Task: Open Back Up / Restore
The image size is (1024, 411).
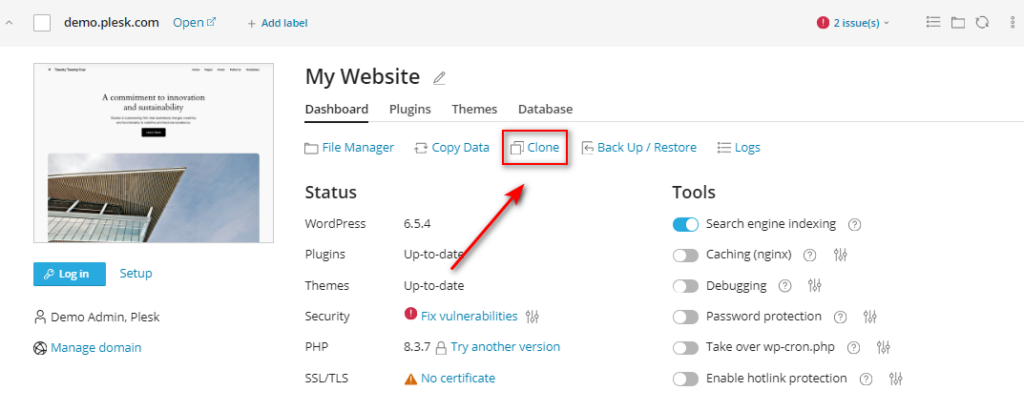Action: click(639, 148)
